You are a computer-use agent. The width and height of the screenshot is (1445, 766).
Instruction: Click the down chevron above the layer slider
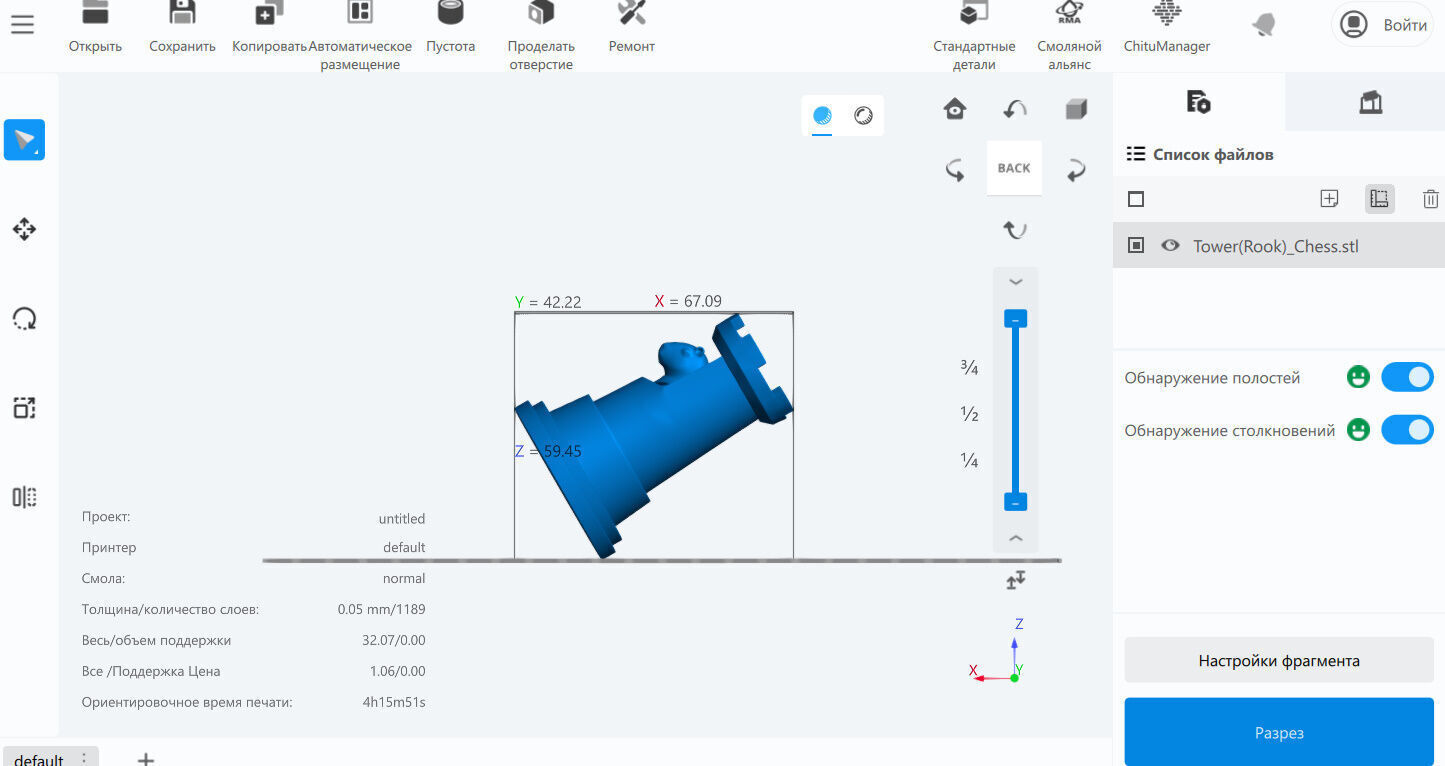click(x=1016, y=282)
